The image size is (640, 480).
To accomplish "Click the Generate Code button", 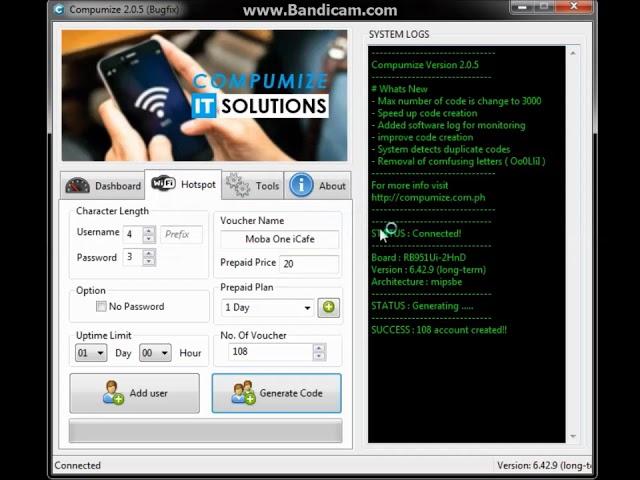I will tap(276, 393).
